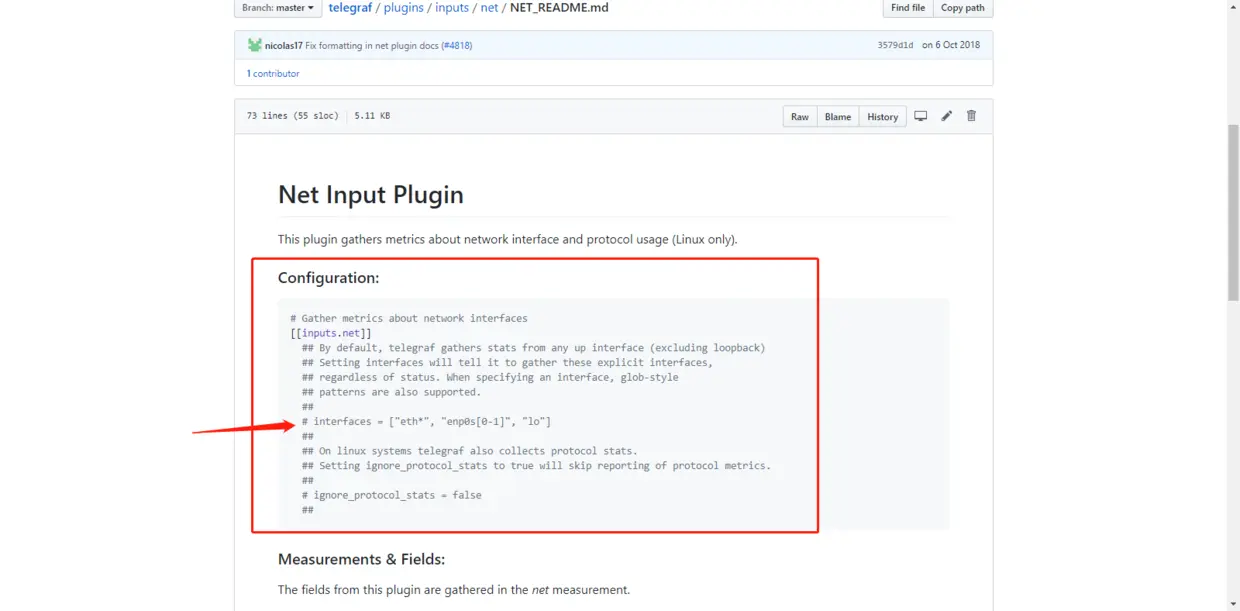Click the NET_README.md file name
Viewport: 1240px width, 611px height.
[x=559, y=8]
